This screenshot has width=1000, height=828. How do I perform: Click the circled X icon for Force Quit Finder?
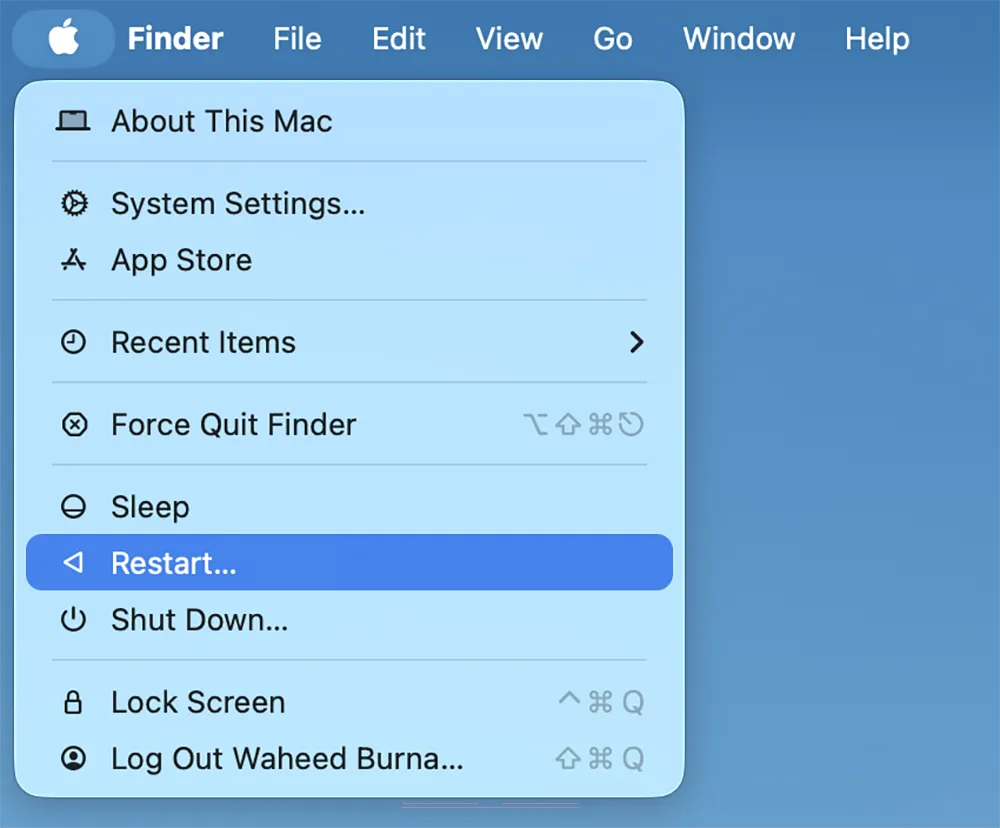tap(74, 424)
